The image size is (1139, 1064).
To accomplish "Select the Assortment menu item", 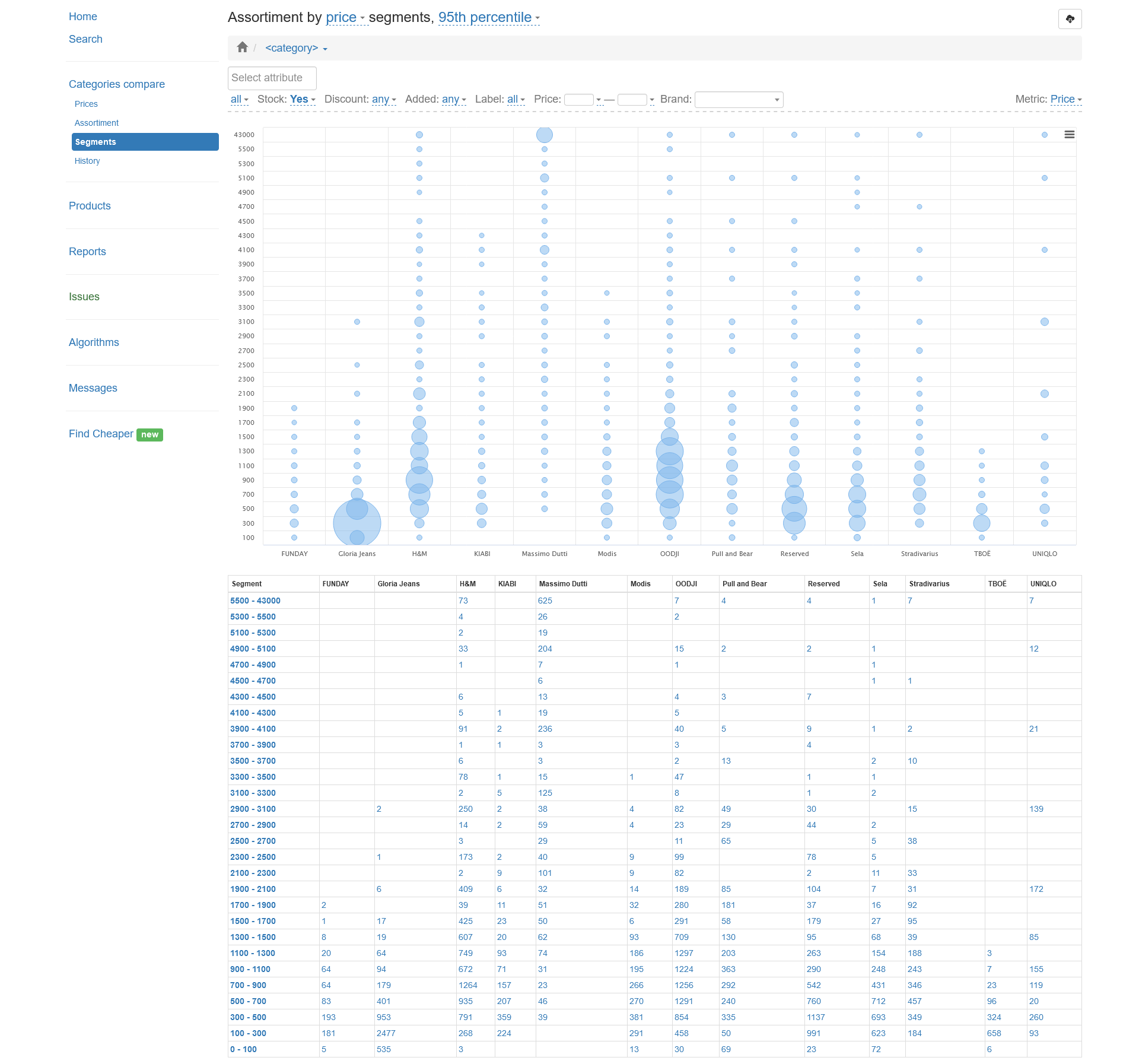I will [96, 123].
